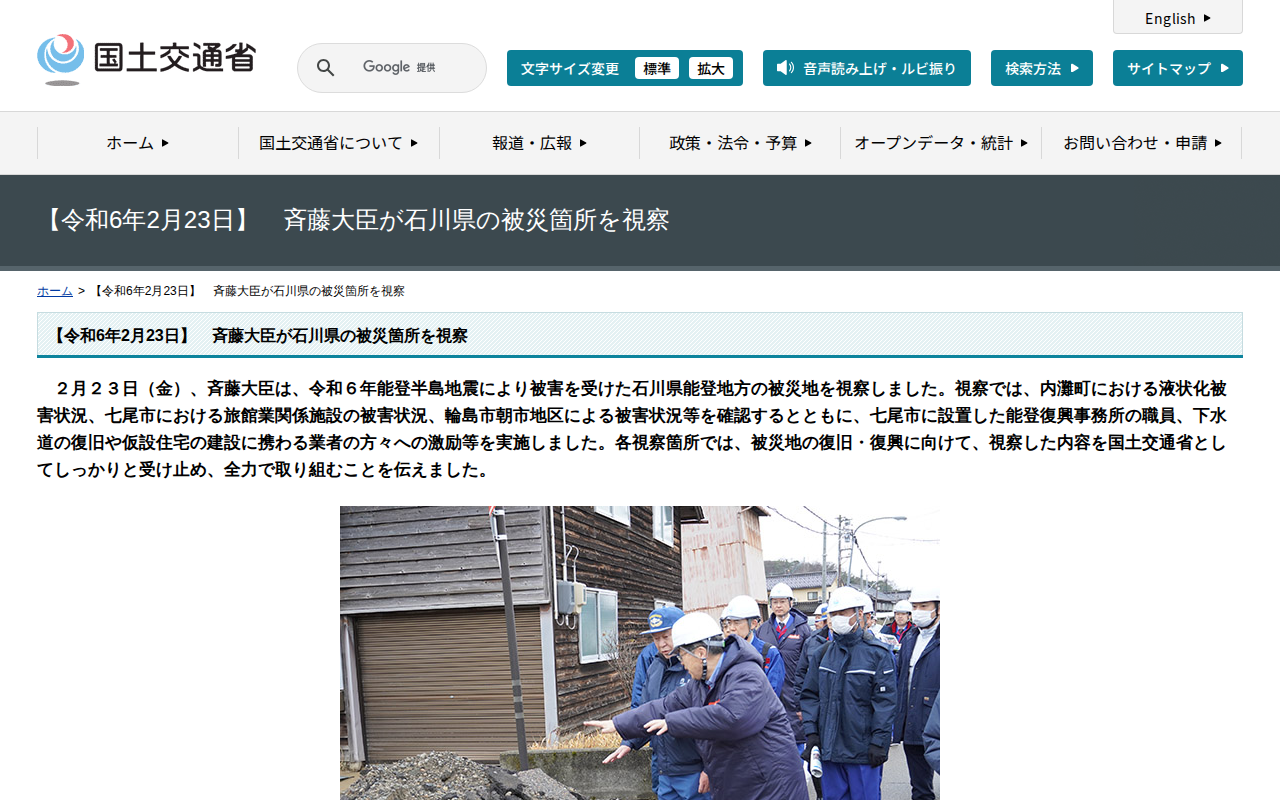
Task: Click arrow icon next to 検索方法
Action: coord(1074,68)
